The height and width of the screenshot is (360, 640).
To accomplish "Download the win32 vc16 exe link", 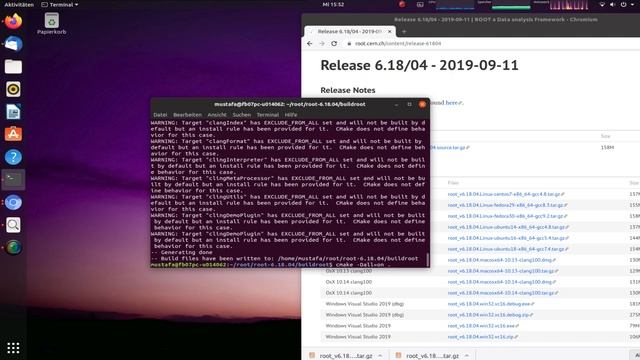I will pyautogui.click(x=483, y=326).
